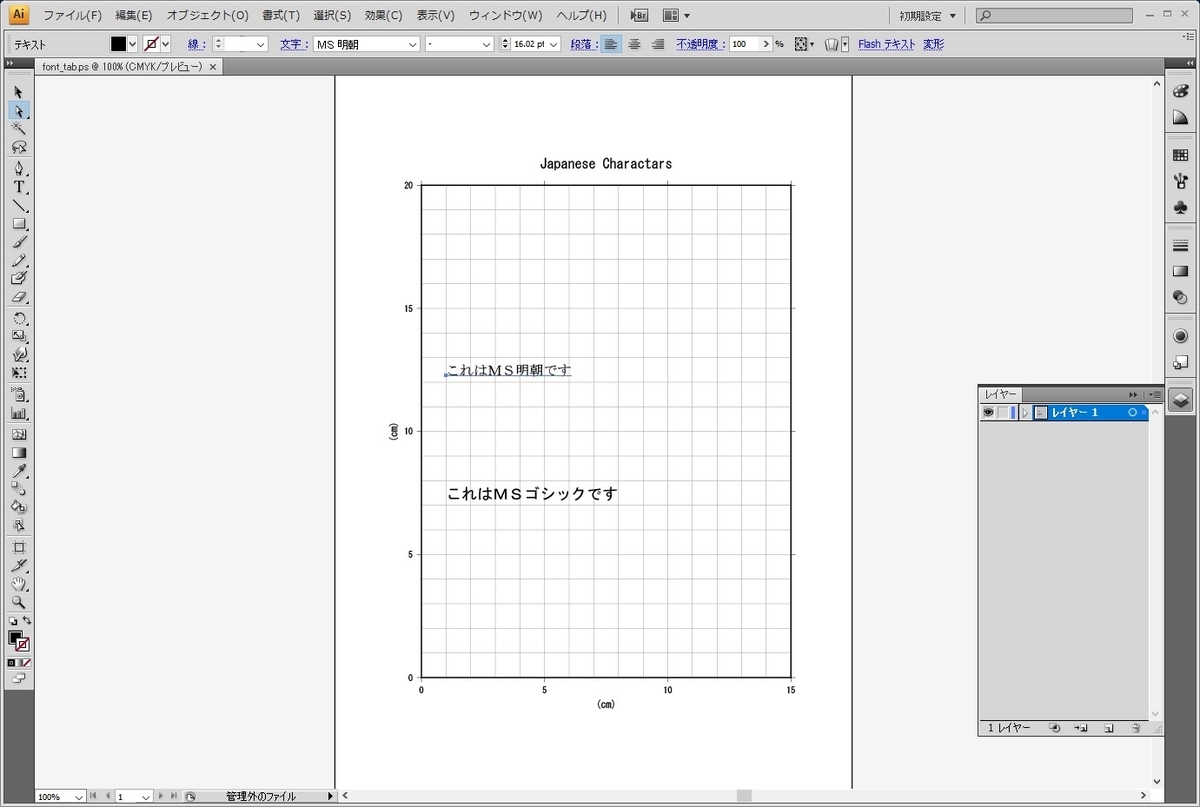Expand レイヤー 1 disclosure triangle

1025,412
